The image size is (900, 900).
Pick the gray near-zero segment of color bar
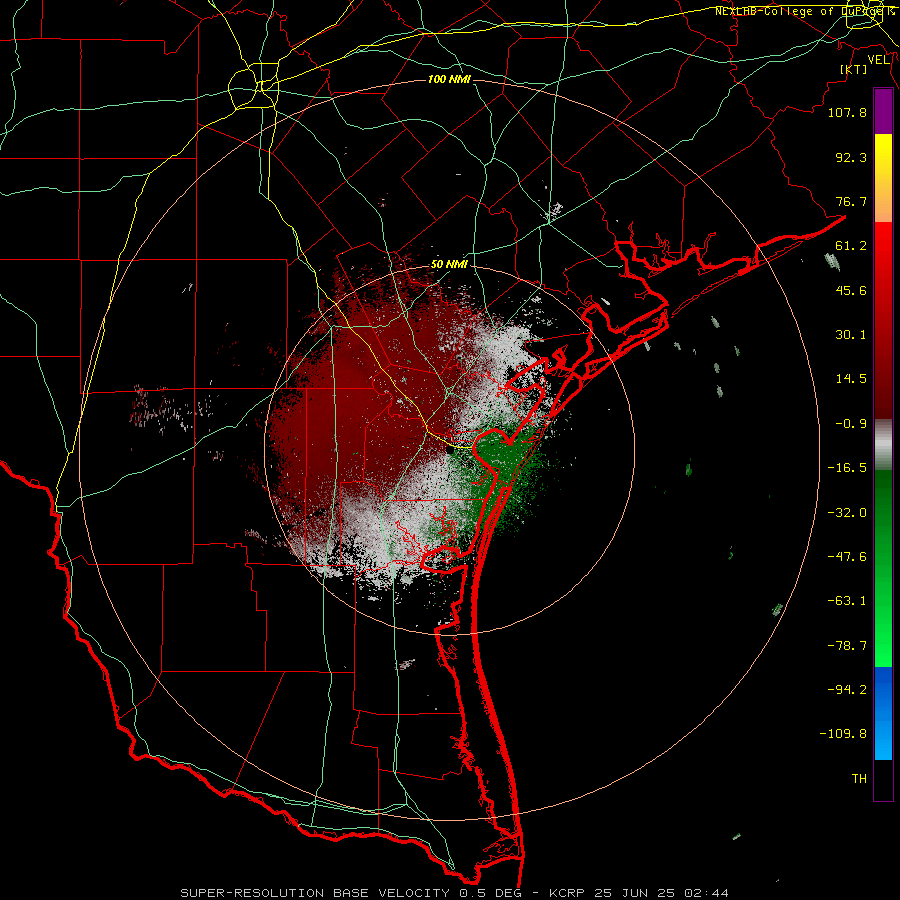point(883,445)
